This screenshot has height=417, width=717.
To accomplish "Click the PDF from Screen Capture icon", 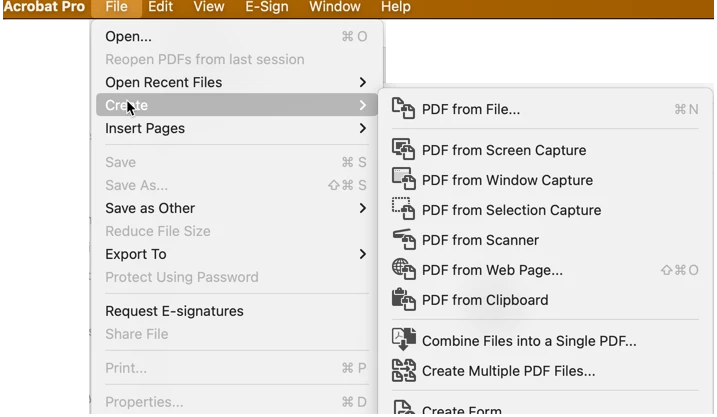I will point(403,150).
